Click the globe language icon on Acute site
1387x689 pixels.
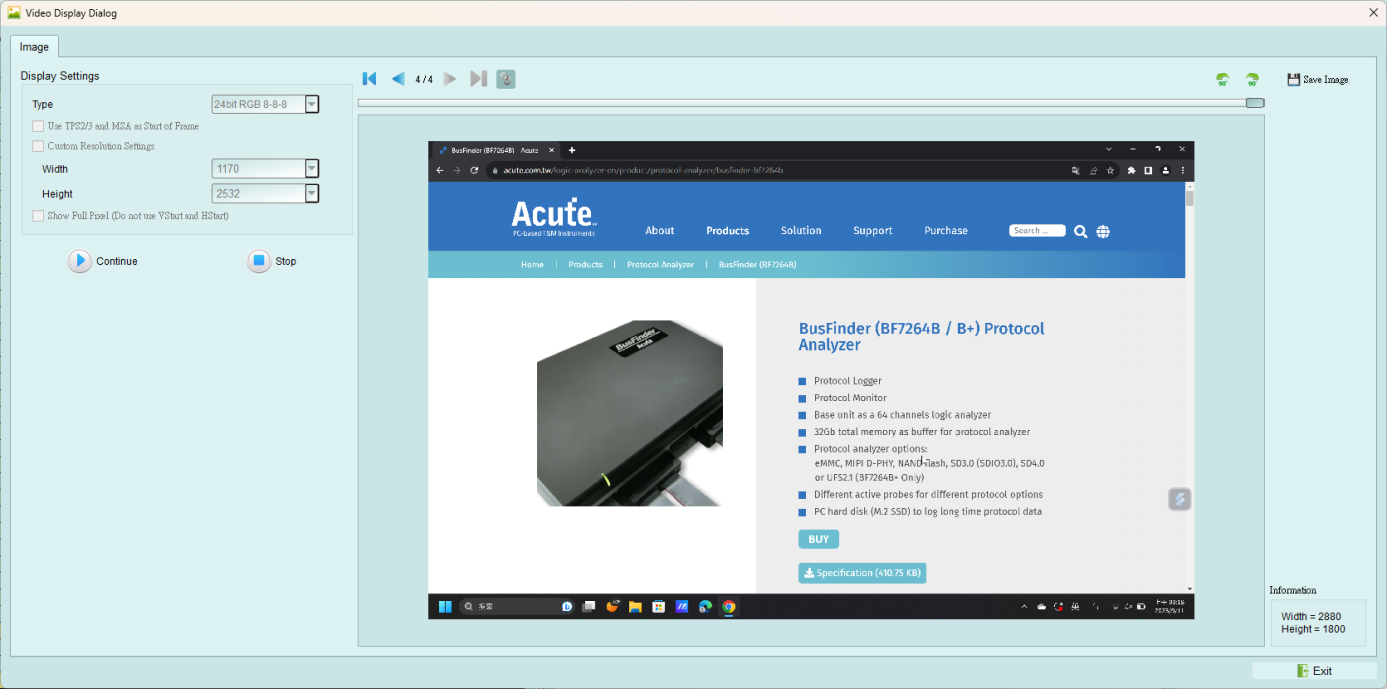[1103, 231]
